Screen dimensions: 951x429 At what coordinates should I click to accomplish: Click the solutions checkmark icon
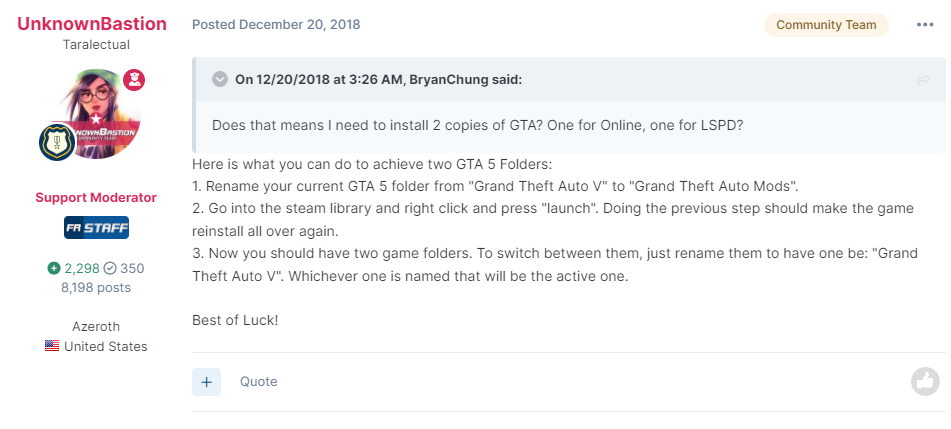tap(112, 268)
